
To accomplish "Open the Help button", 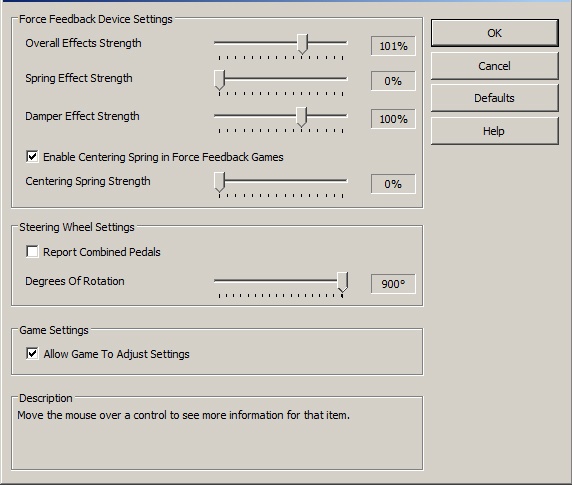I will click(x=494, y=131).
